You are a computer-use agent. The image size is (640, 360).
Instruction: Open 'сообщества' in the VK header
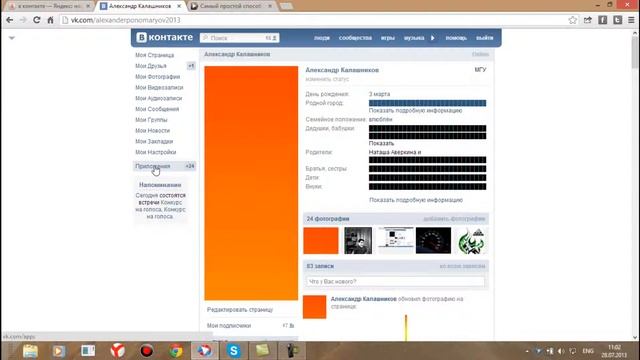(355, 38)
